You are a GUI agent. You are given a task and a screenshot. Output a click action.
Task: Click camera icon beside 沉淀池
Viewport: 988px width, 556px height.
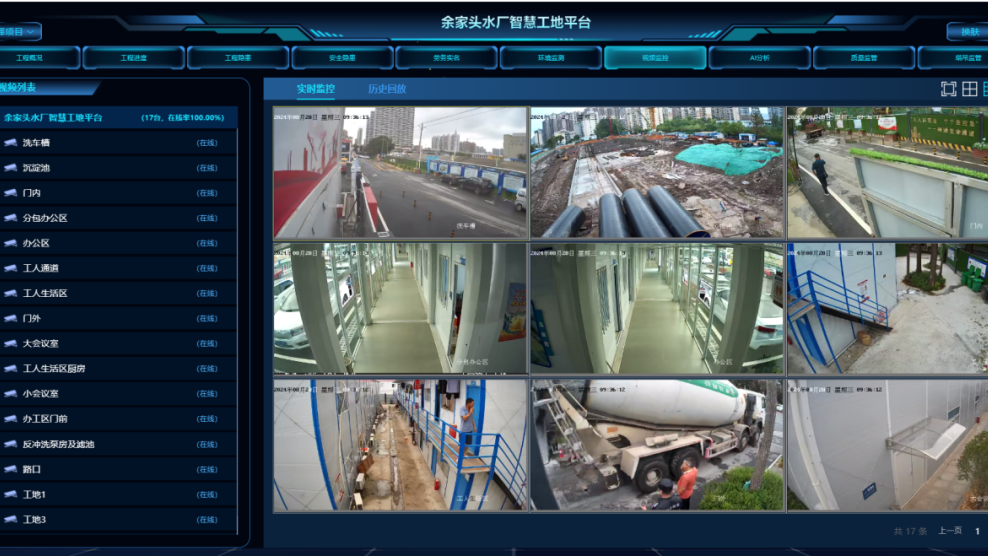(11, 168)
